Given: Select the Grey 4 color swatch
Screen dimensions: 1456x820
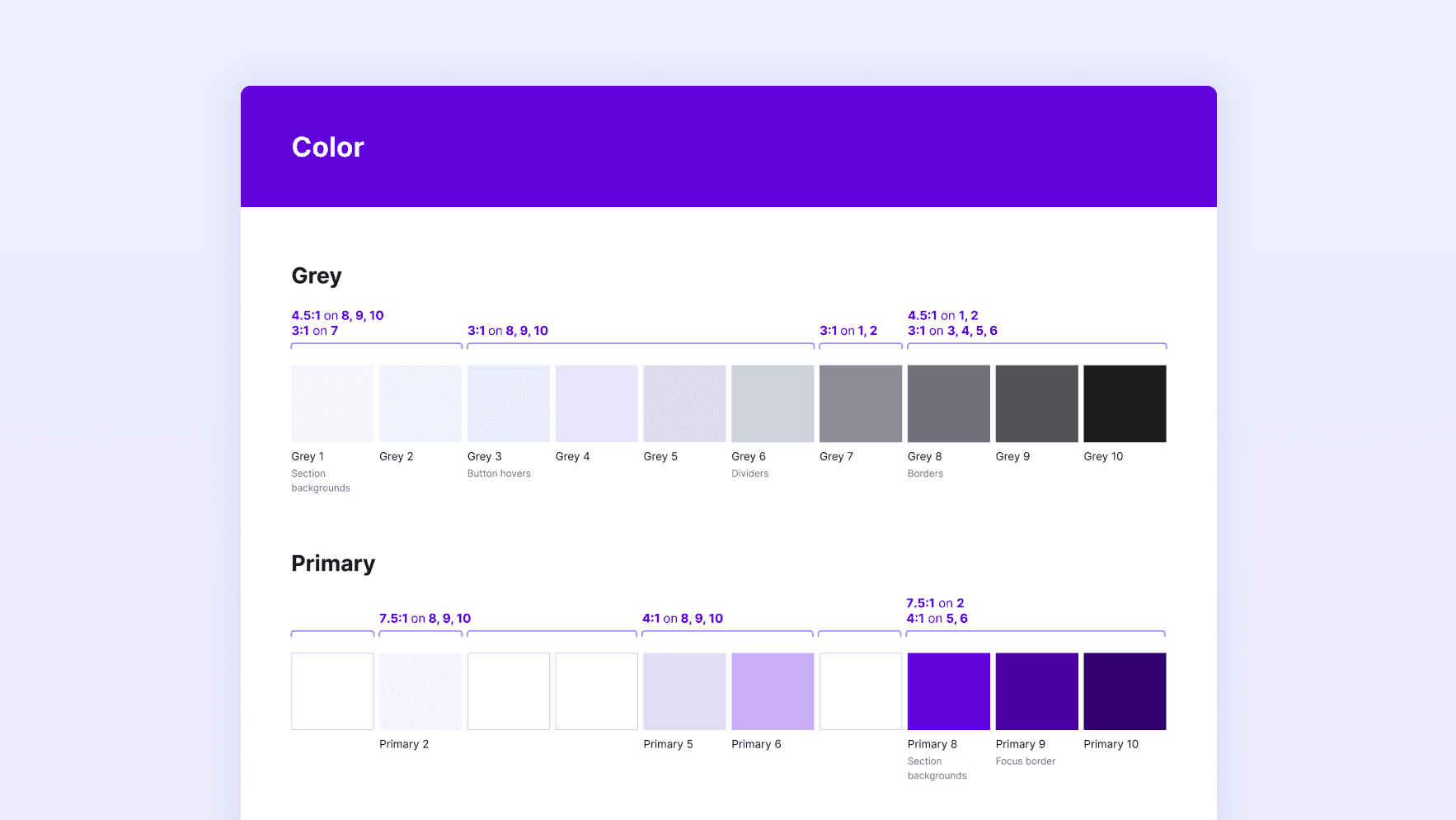Looking at the screenshot, I should (x=597, y=403).
